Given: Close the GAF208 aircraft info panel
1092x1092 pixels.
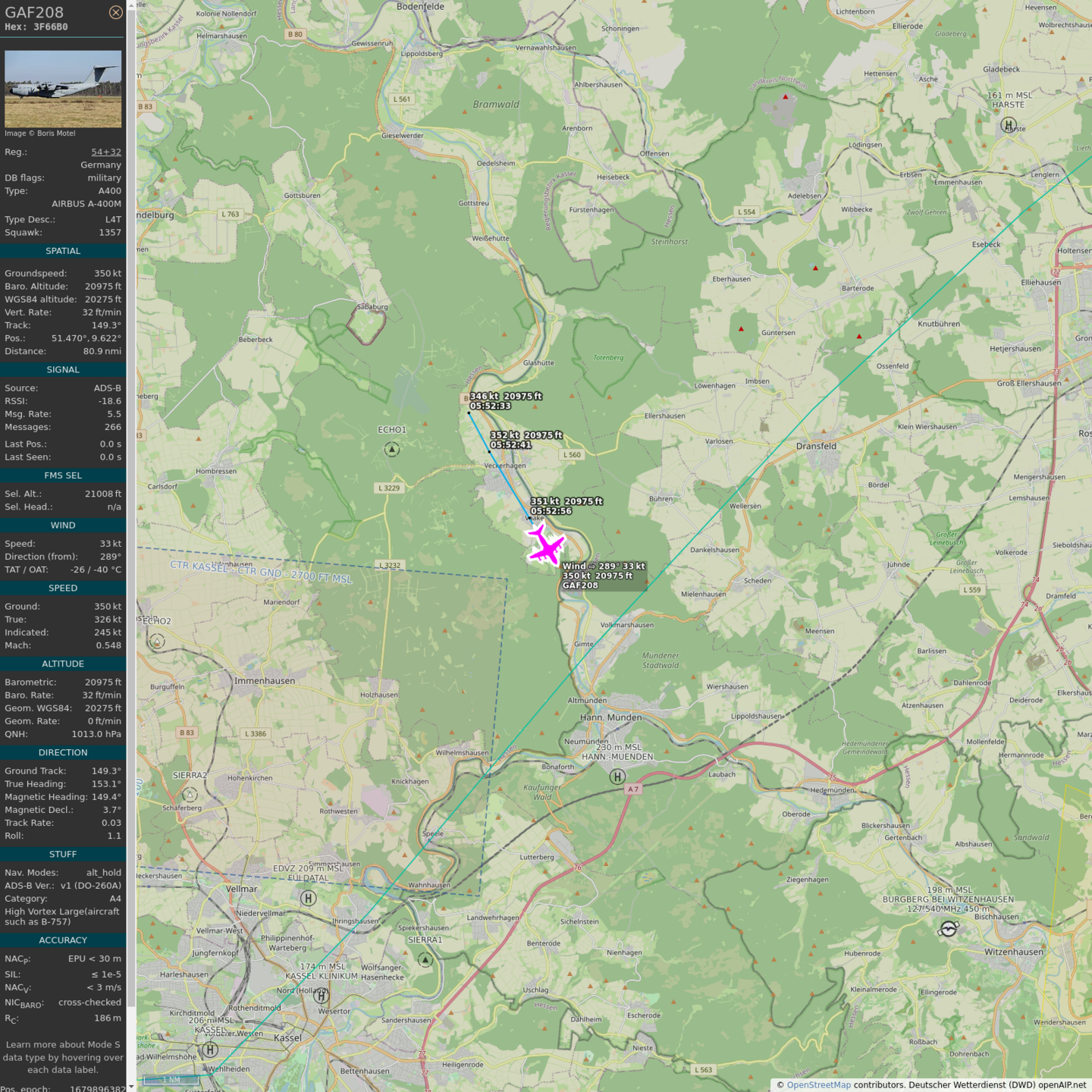Looking at the screenshot, I should coord(115,12).
